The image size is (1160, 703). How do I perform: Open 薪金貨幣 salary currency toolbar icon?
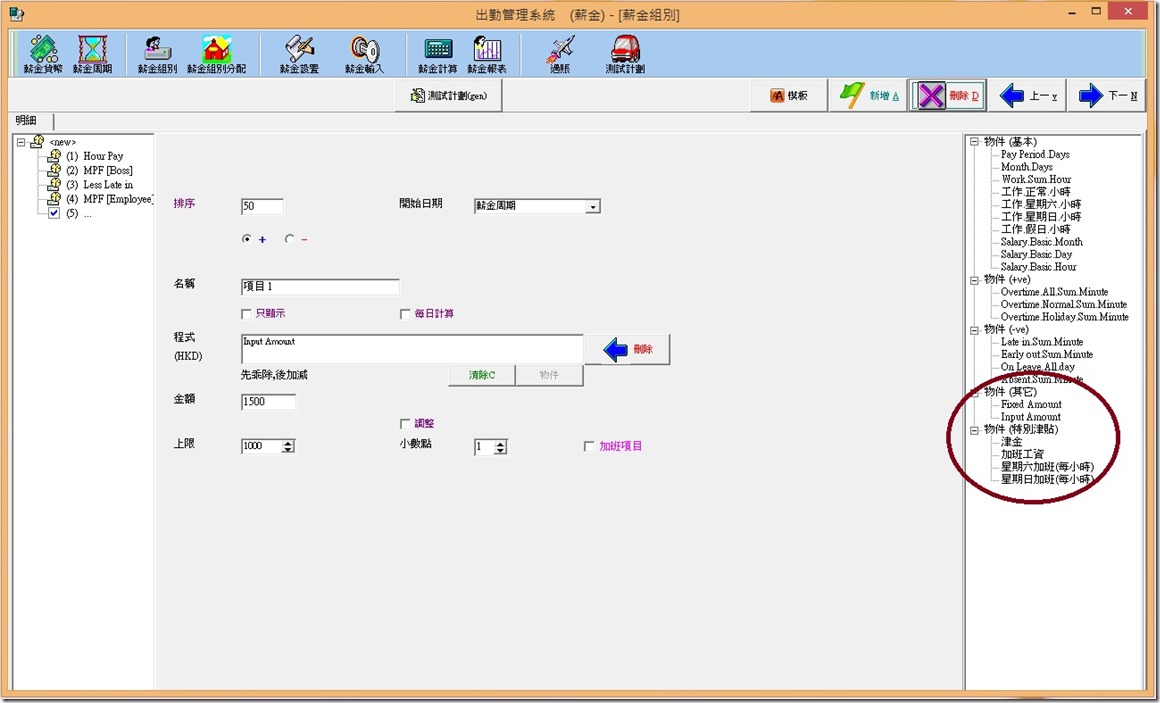43,54
